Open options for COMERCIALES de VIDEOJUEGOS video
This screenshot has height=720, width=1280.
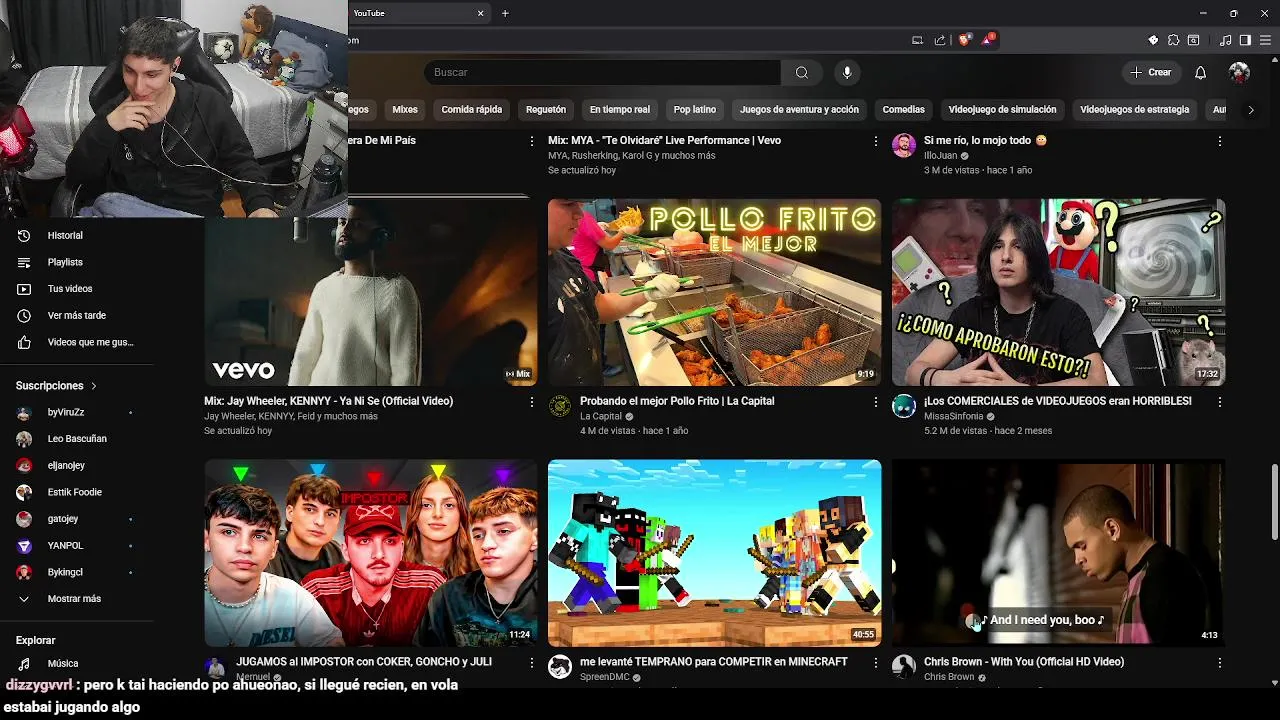1219,402
